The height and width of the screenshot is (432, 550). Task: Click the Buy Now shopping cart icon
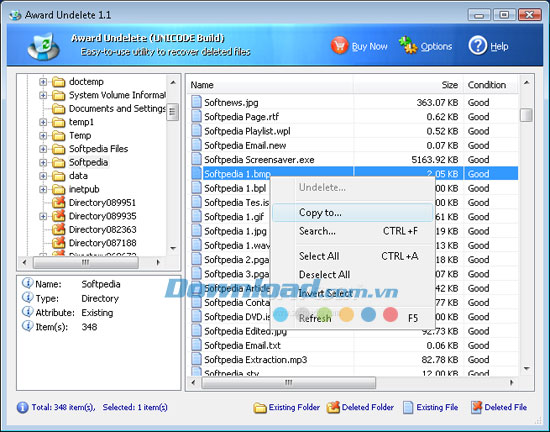[339, 46]
